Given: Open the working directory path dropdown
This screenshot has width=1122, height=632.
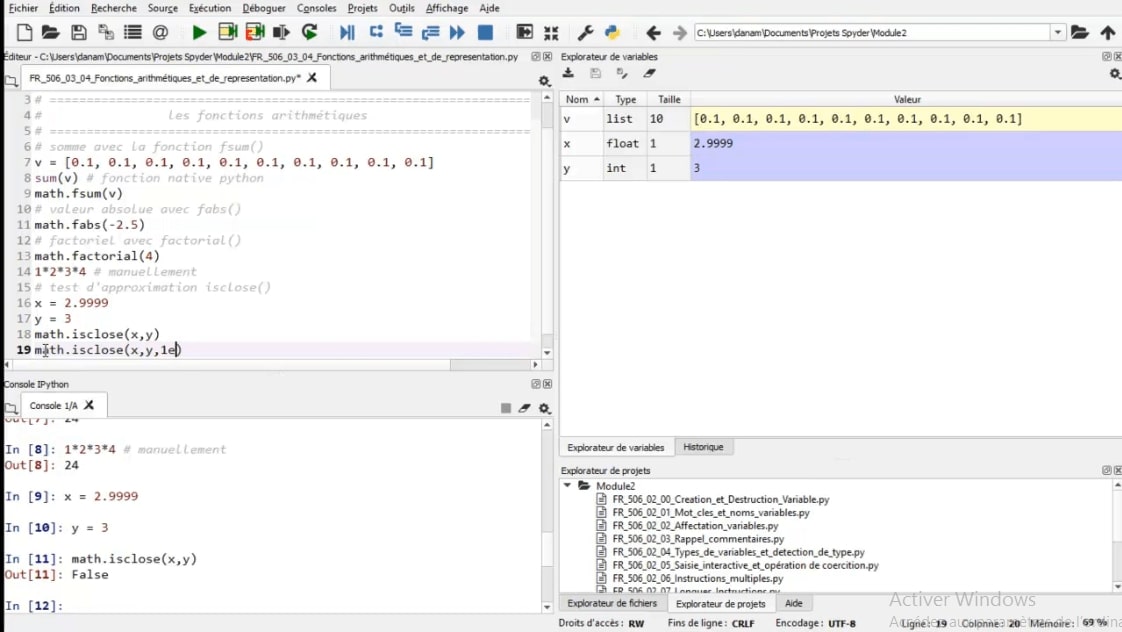Looking at the screenshot, I should (x=1057, y=31).
